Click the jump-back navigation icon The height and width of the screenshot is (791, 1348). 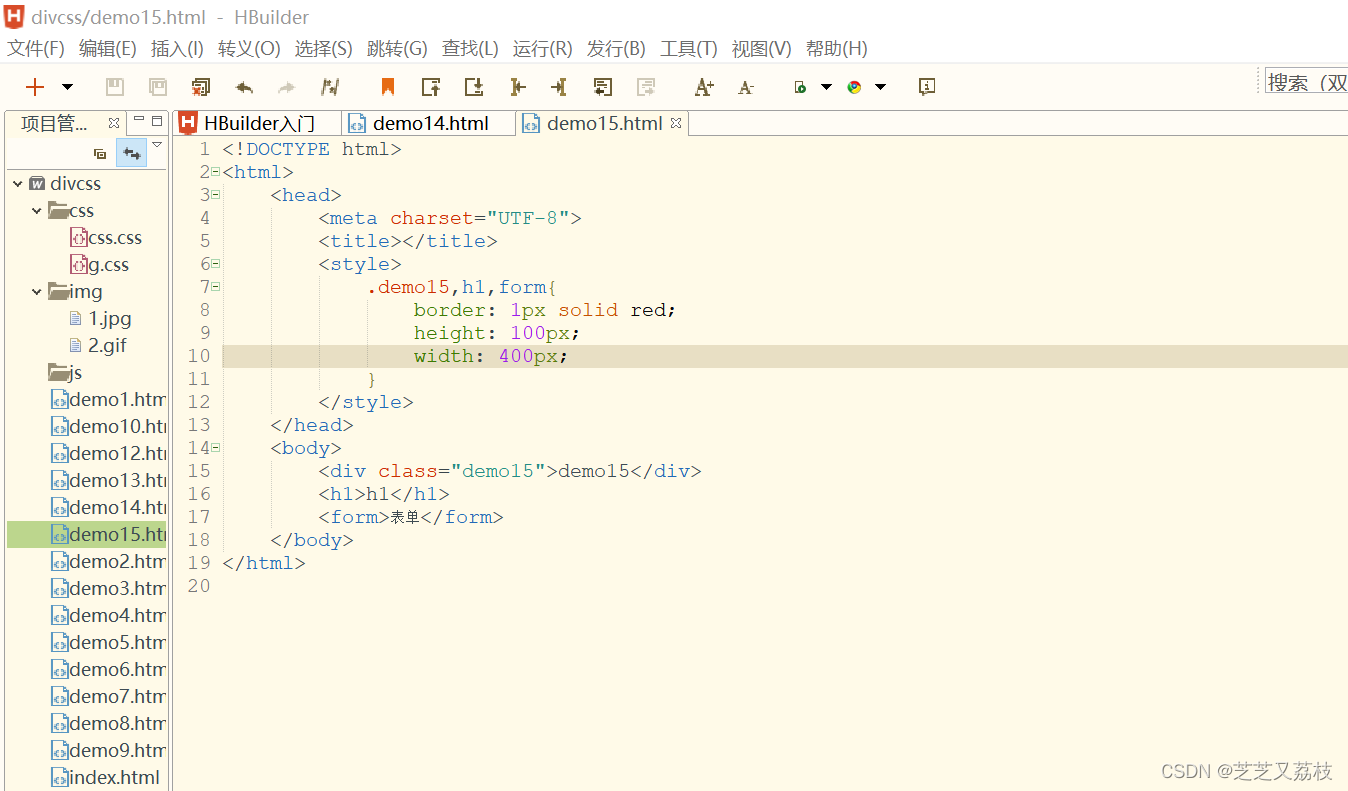[517, 87]
